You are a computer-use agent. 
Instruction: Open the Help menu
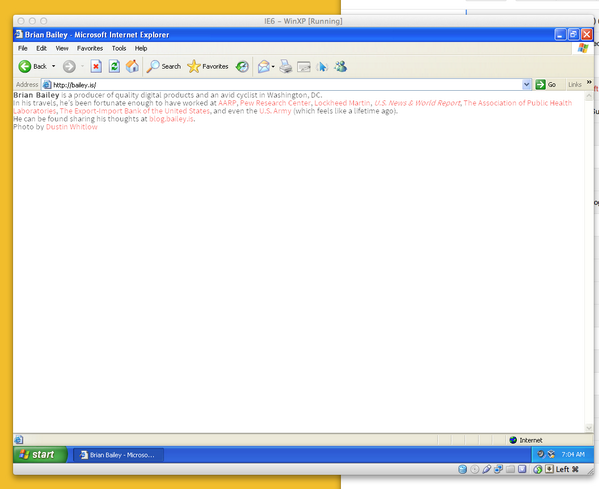141,48
